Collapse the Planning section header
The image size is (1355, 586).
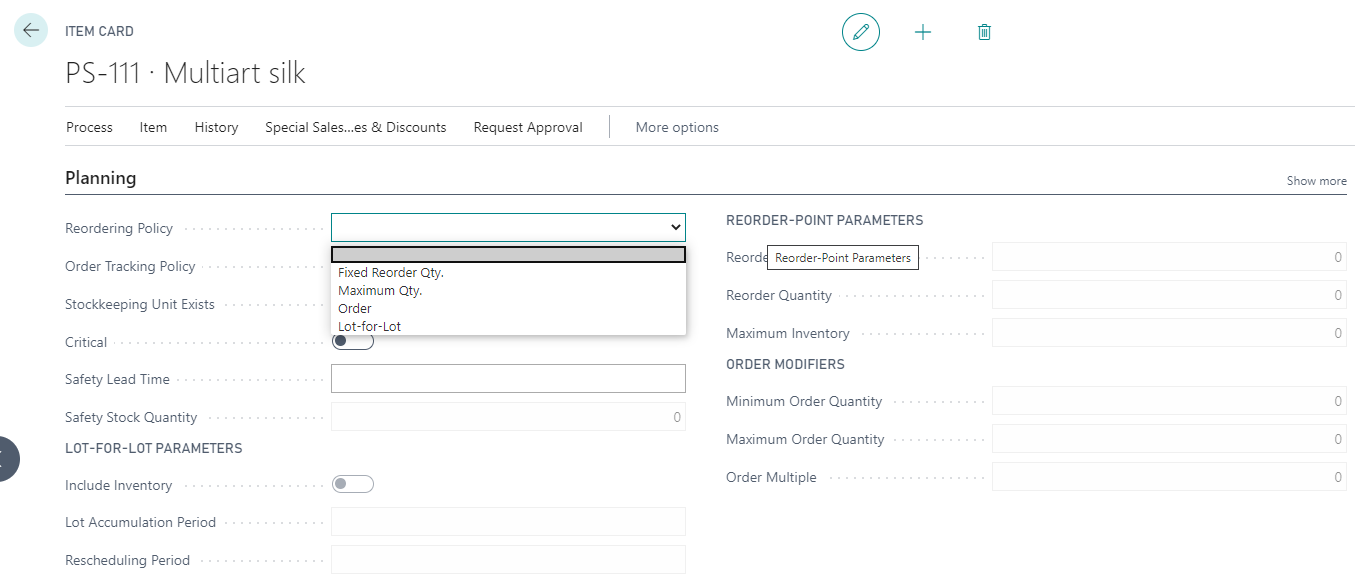[101, 178]
